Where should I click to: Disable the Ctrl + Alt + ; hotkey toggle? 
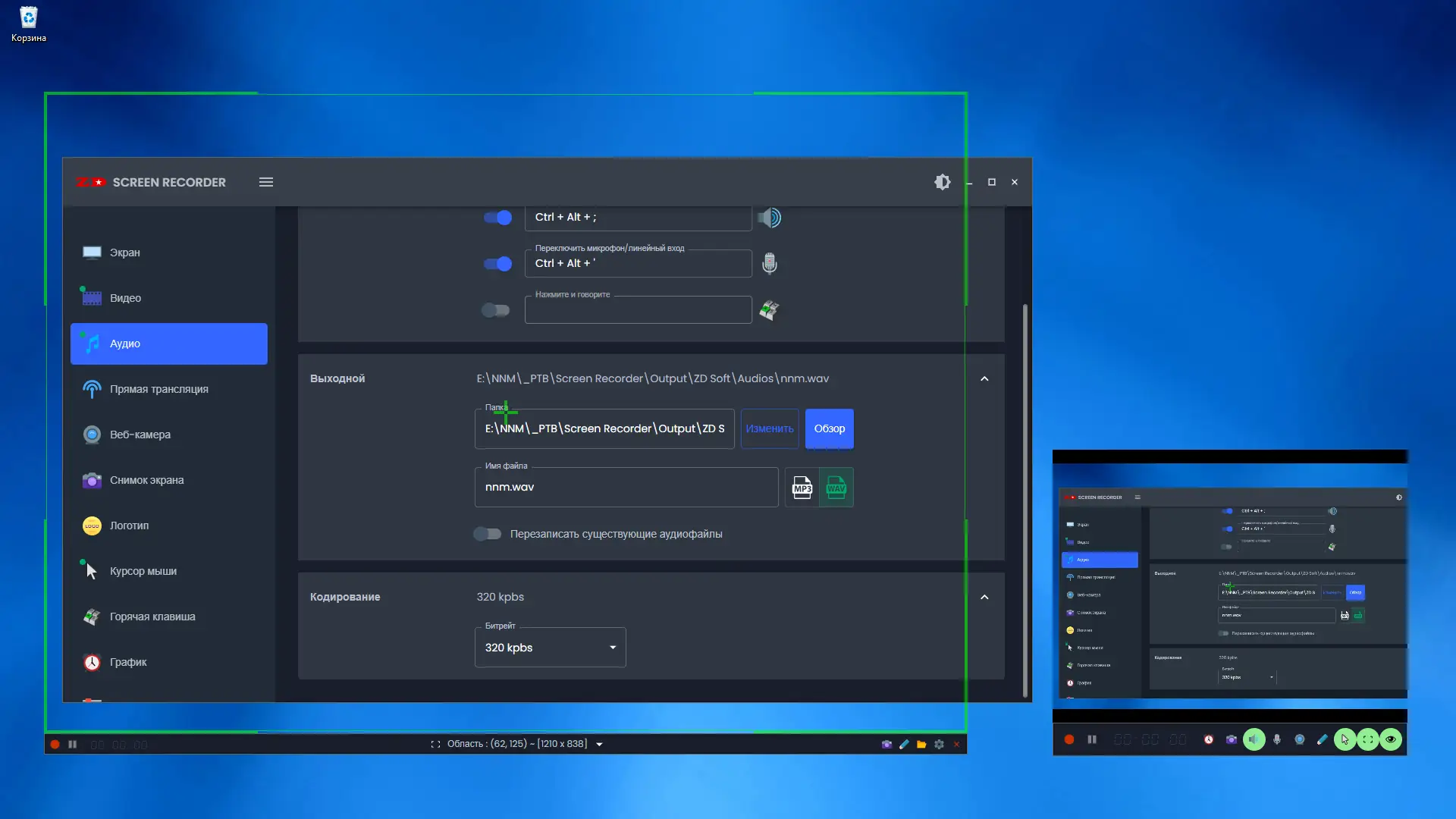[x=498, y=218]
